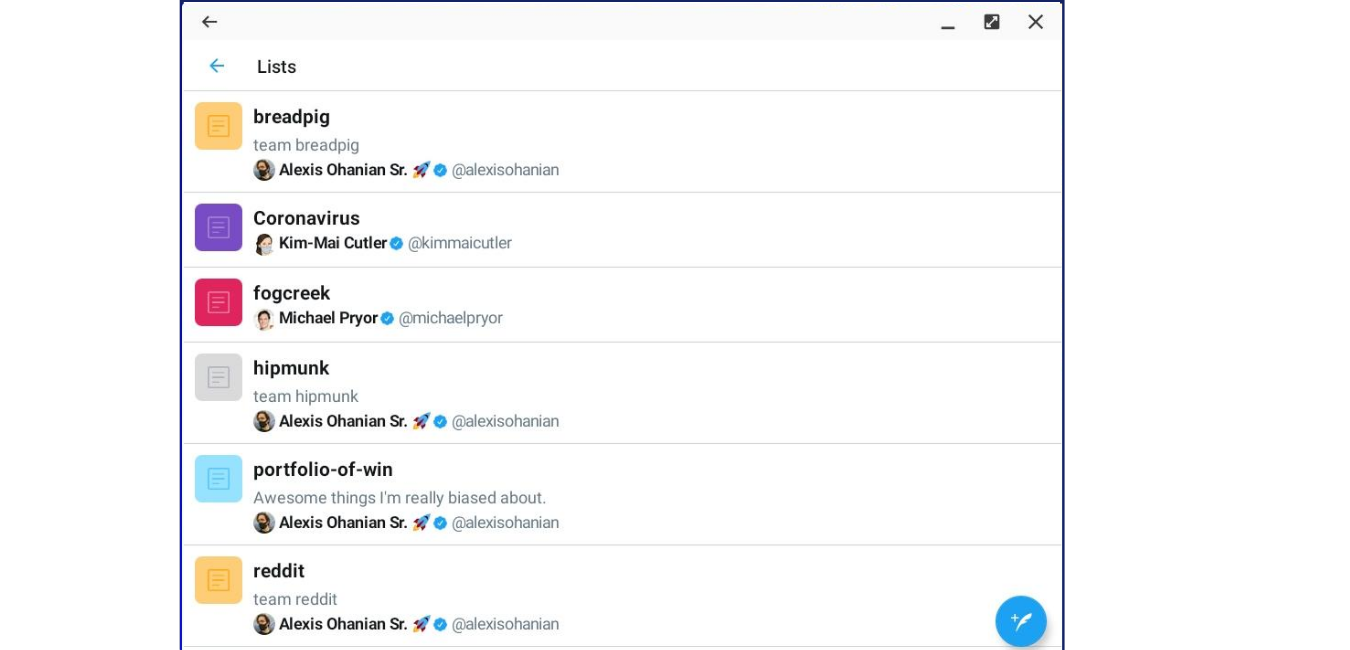The image size is (1350, 650).
Task: Click the purple Coronavirus list icon
Action: (x=218, y=227)
